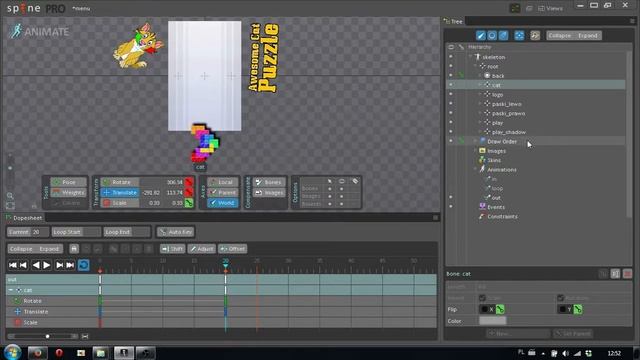Toggle the bones filter in Tree toolbar
The width and height of the screenshot is (640, 360).
pyautogui.click(x=481, y=36)
